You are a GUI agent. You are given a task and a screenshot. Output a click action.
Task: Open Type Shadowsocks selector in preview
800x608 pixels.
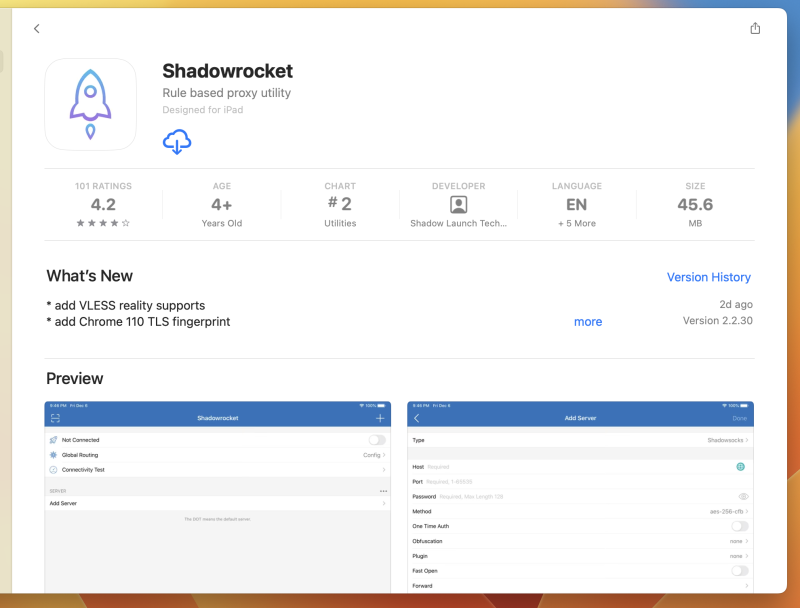click(580, 440)
